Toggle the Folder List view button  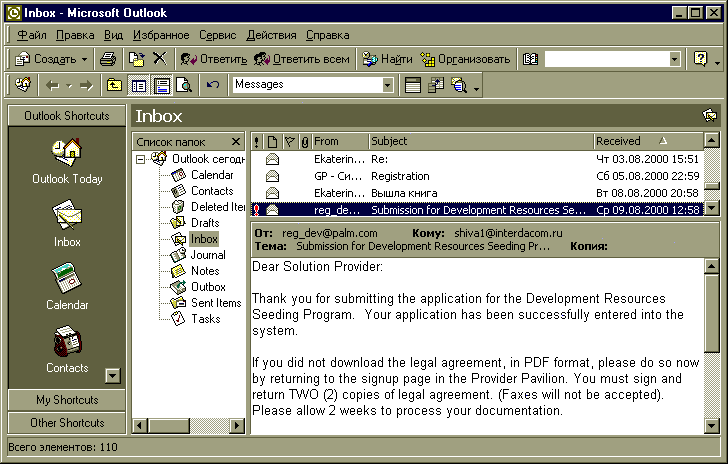[138, 85]
